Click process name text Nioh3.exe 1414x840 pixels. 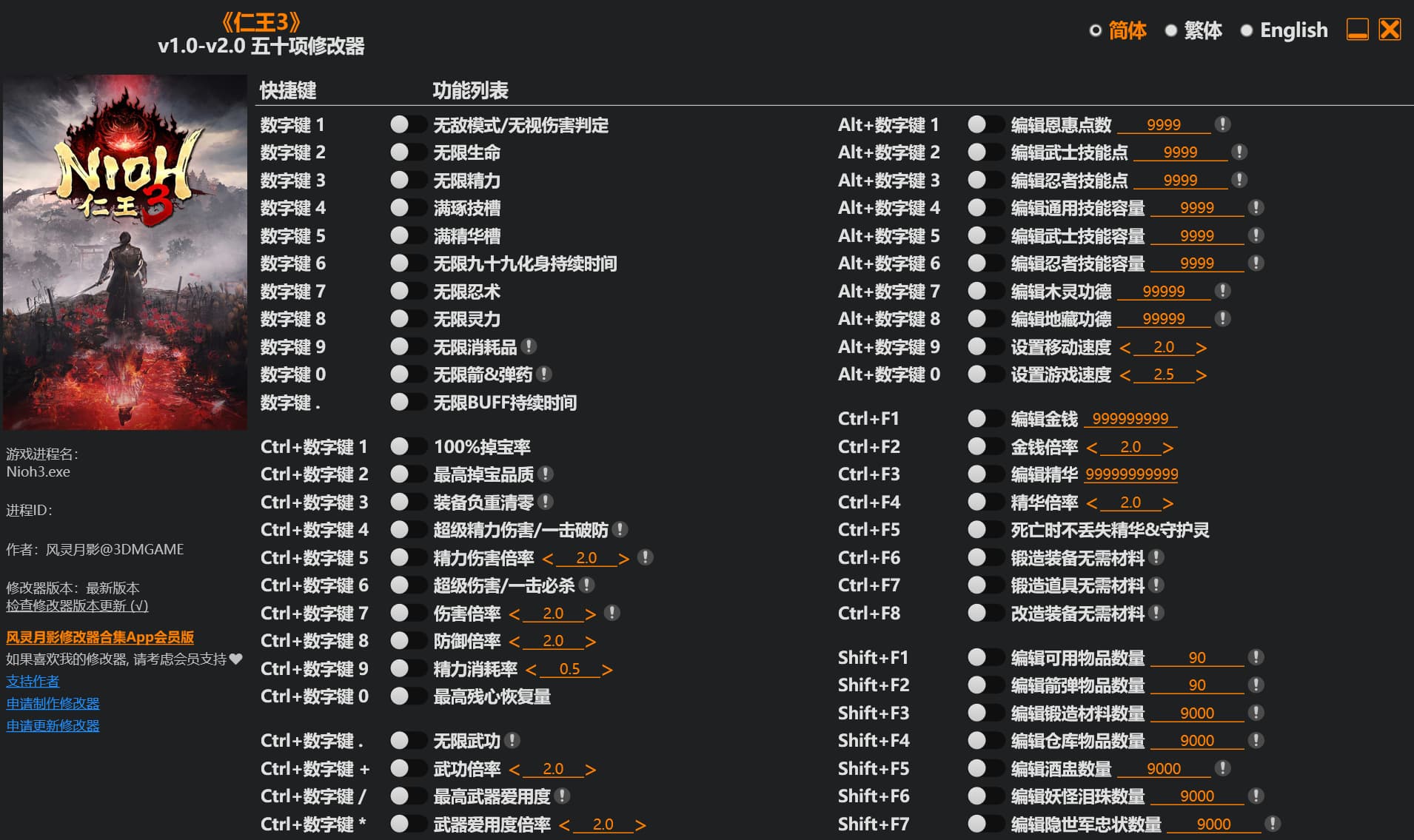[38, 471]
